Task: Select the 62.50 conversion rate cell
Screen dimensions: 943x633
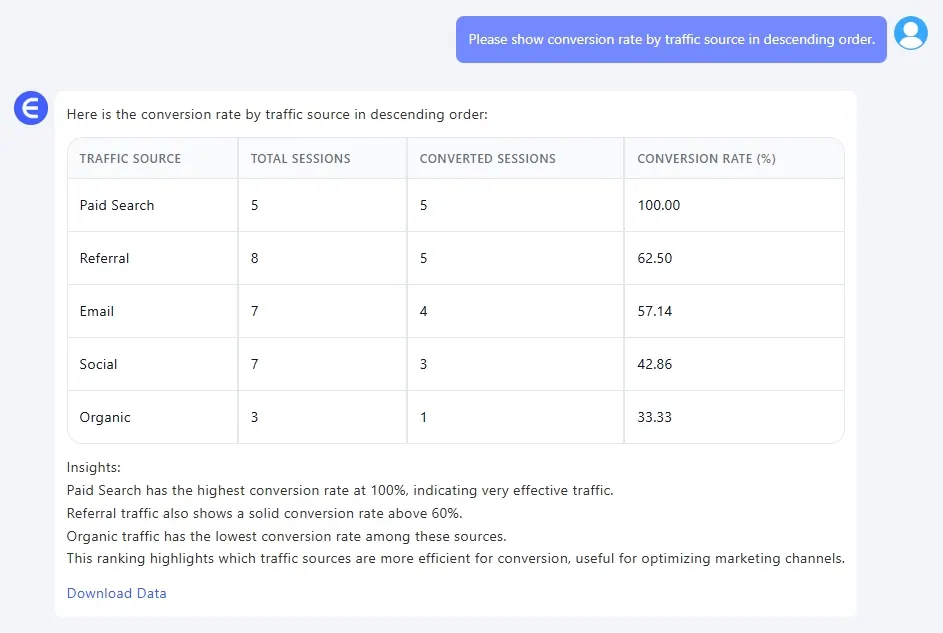Action: tap(655, 258)
